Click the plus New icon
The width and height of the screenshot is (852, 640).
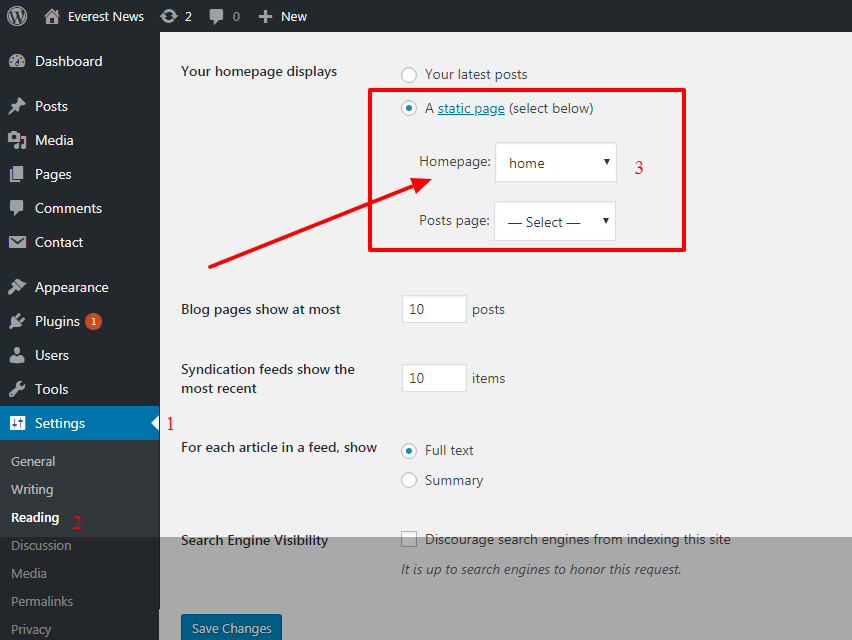point(265,16)
